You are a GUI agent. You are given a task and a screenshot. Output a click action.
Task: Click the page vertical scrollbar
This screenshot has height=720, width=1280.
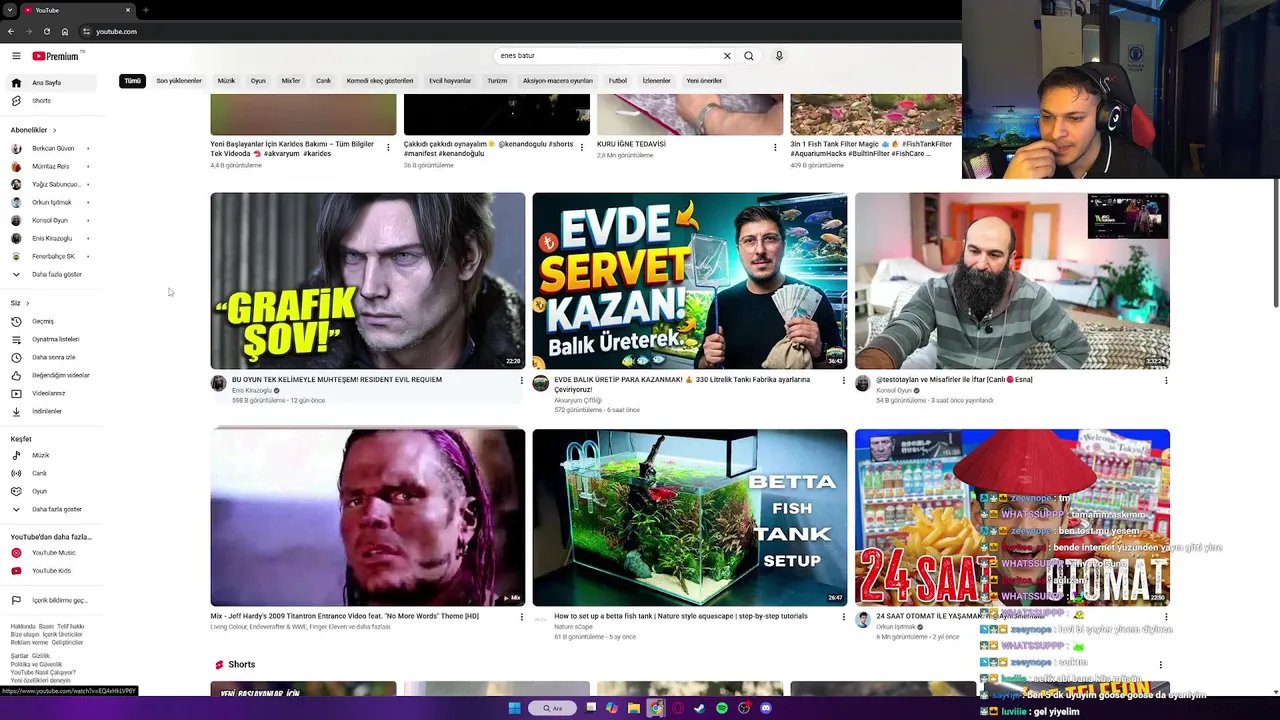coord(1275,243)
